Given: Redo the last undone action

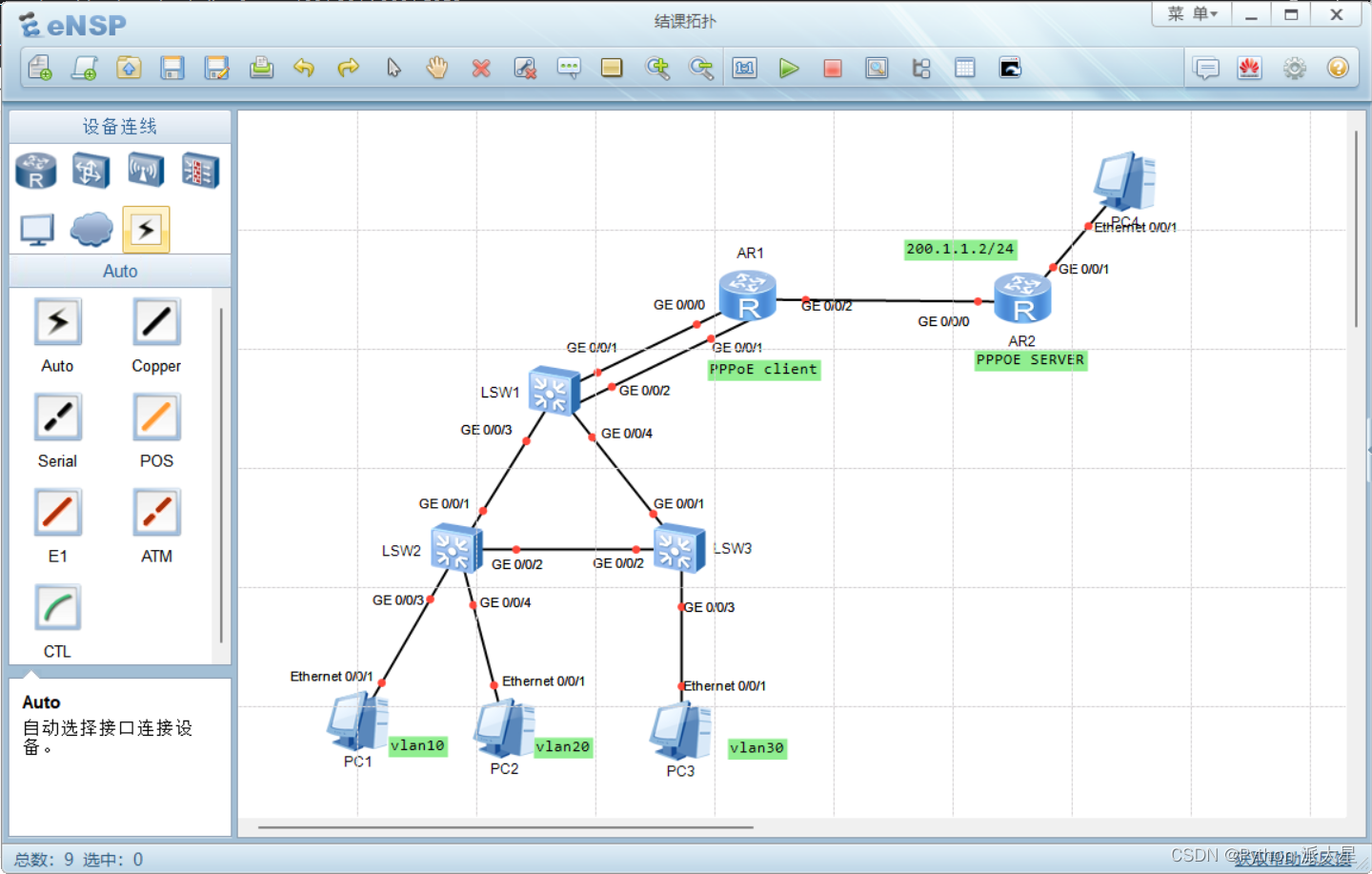Looking at the screenshot, I should [x=349, y=68].
